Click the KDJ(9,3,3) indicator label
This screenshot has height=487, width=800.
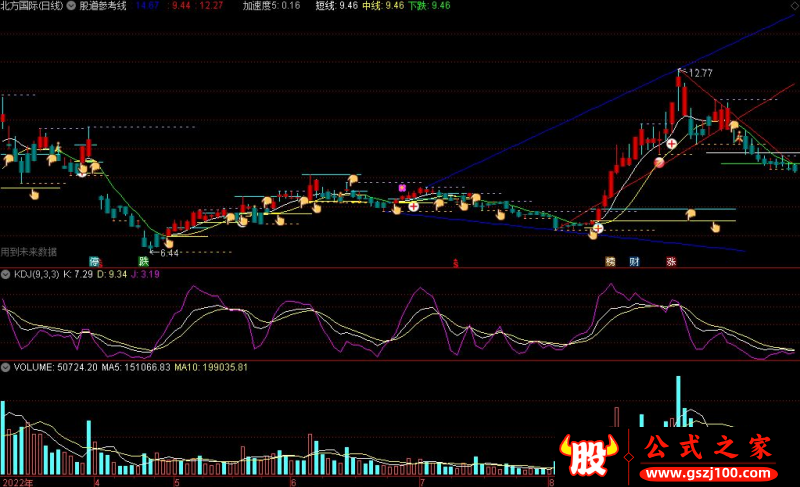coord(36,274)
